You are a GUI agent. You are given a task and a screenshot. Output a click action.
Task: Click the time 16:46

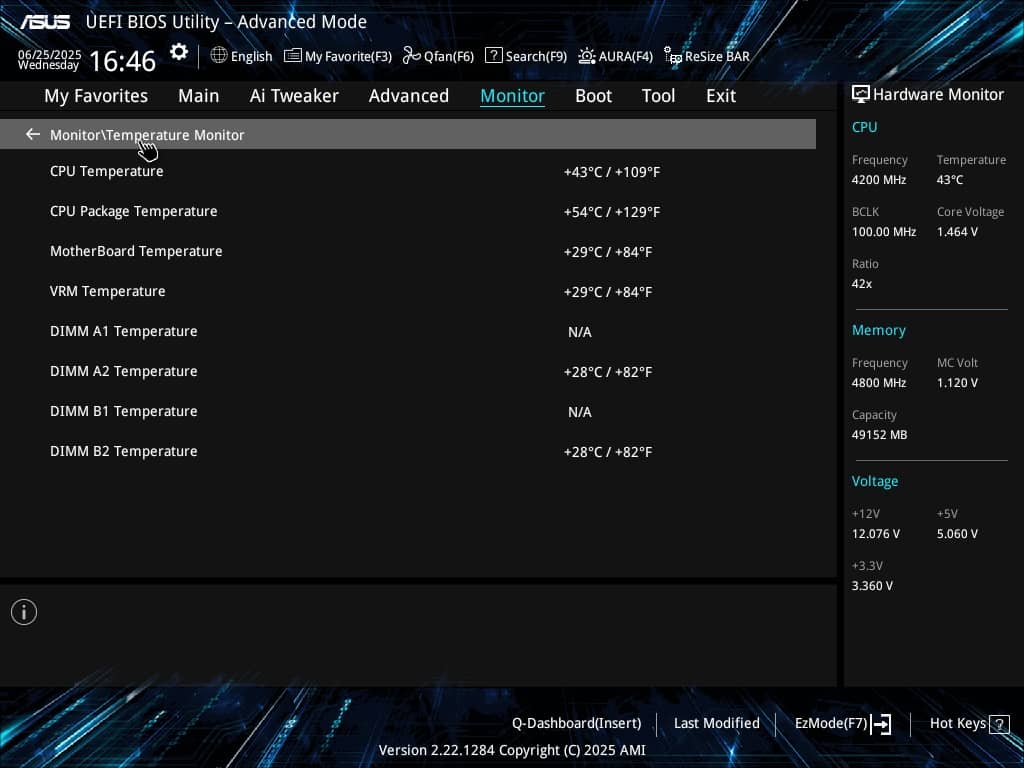click(122, 61)
